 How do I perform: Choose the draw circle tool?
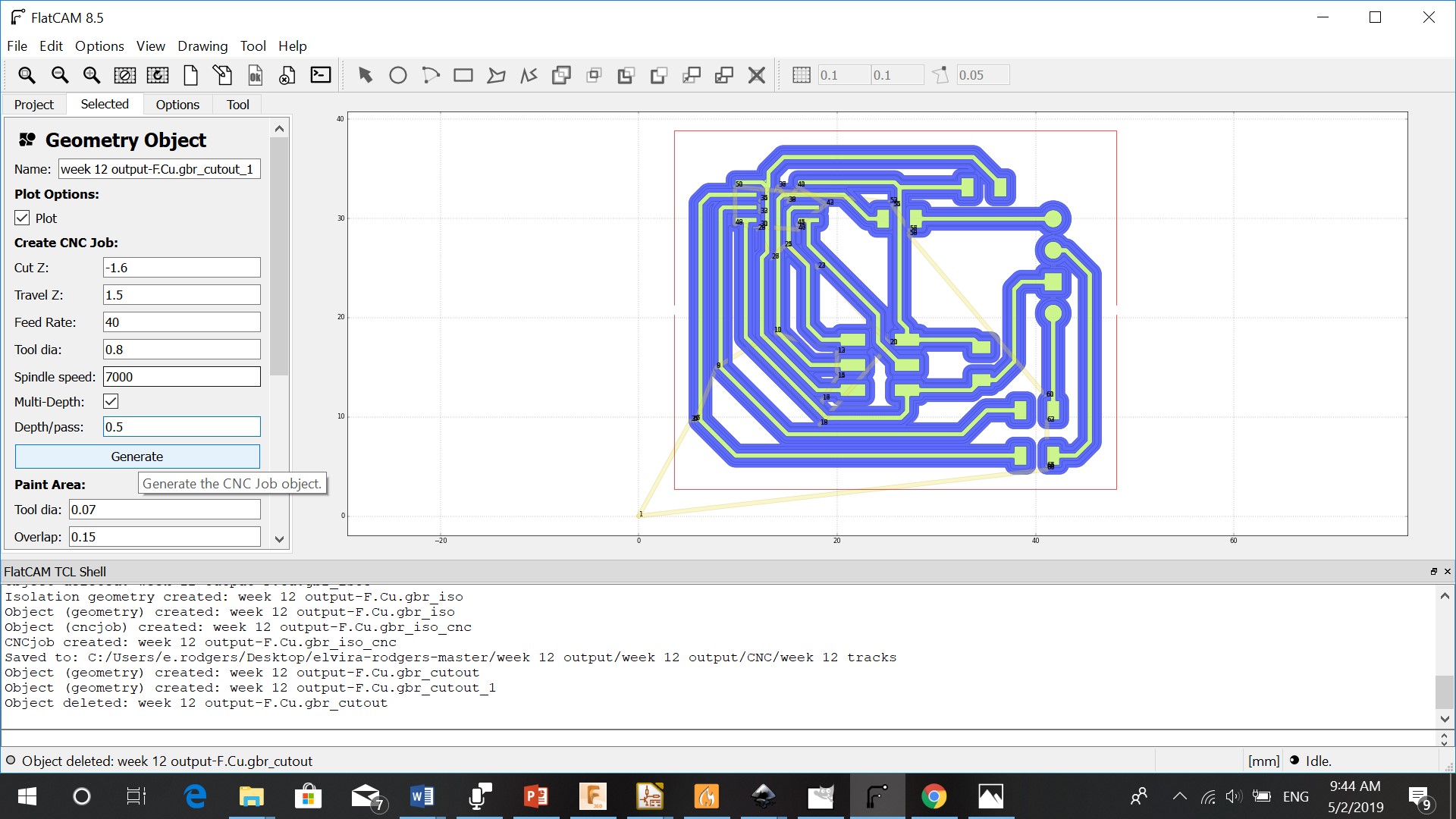(x=398, y=75)
